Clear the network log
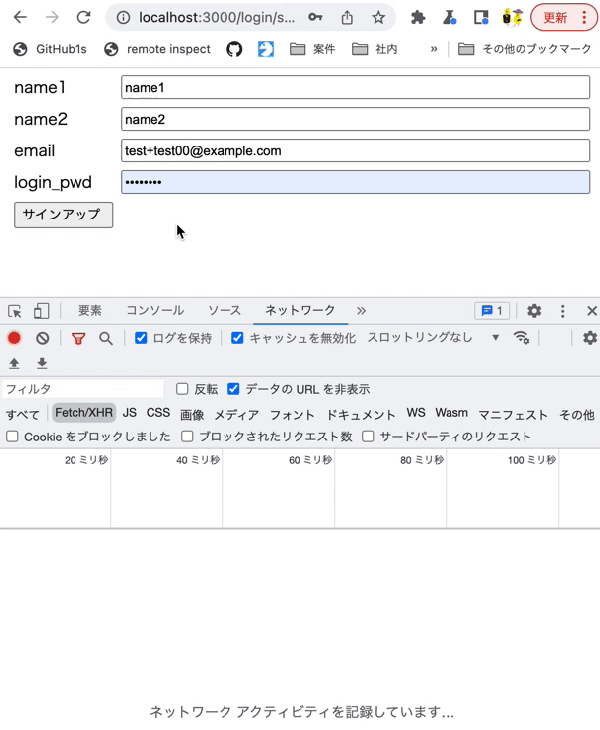 point(43,338)
